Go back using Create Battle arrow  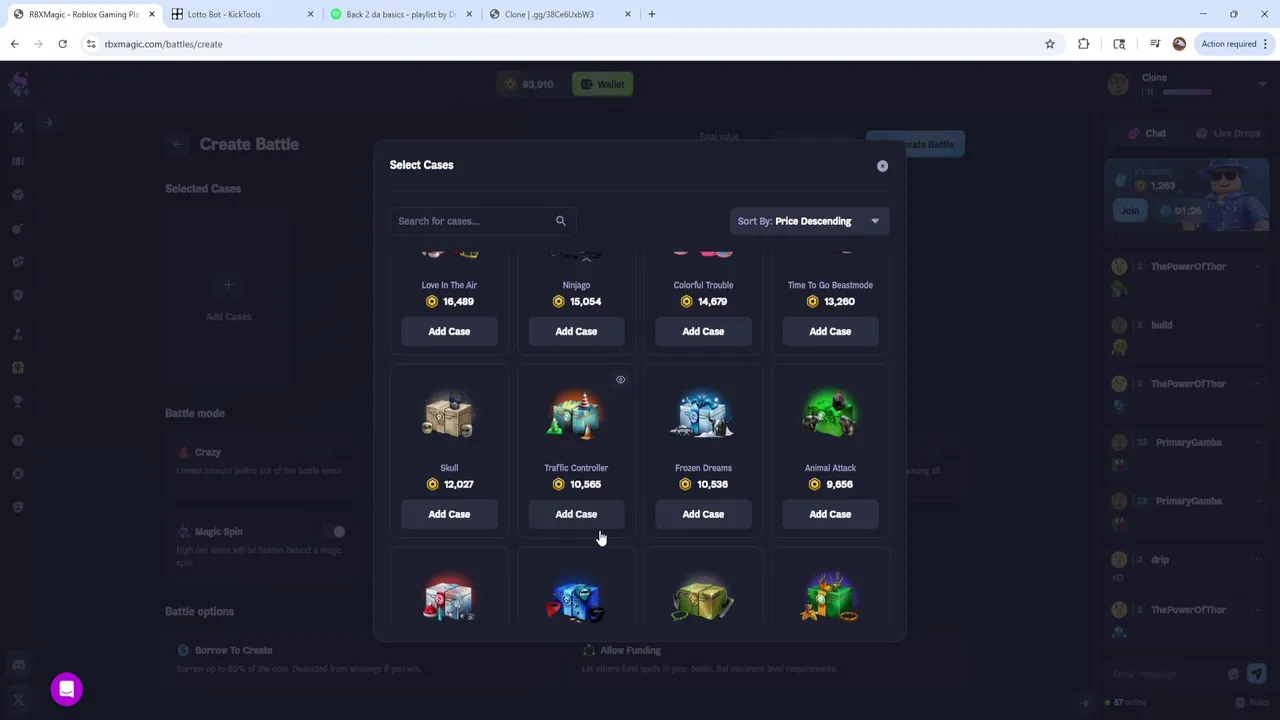(x=177, y=144)
